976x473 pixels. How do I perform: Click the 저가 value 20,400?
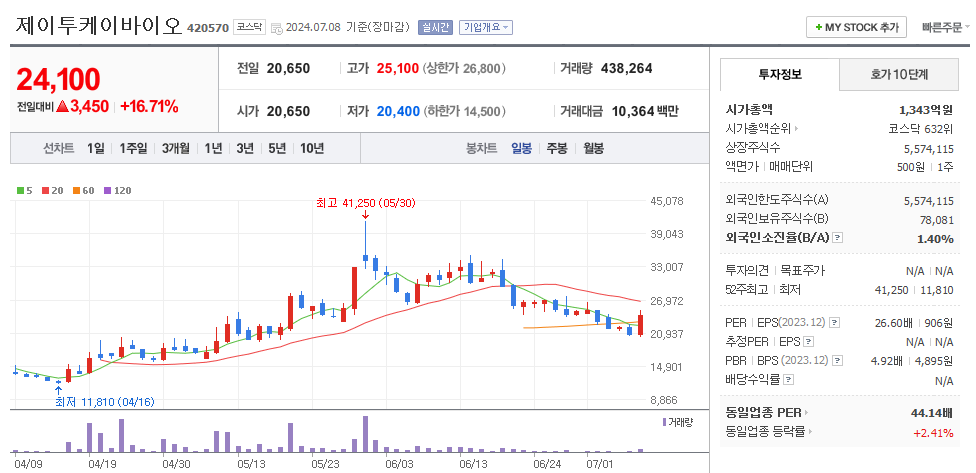point(398,111)
